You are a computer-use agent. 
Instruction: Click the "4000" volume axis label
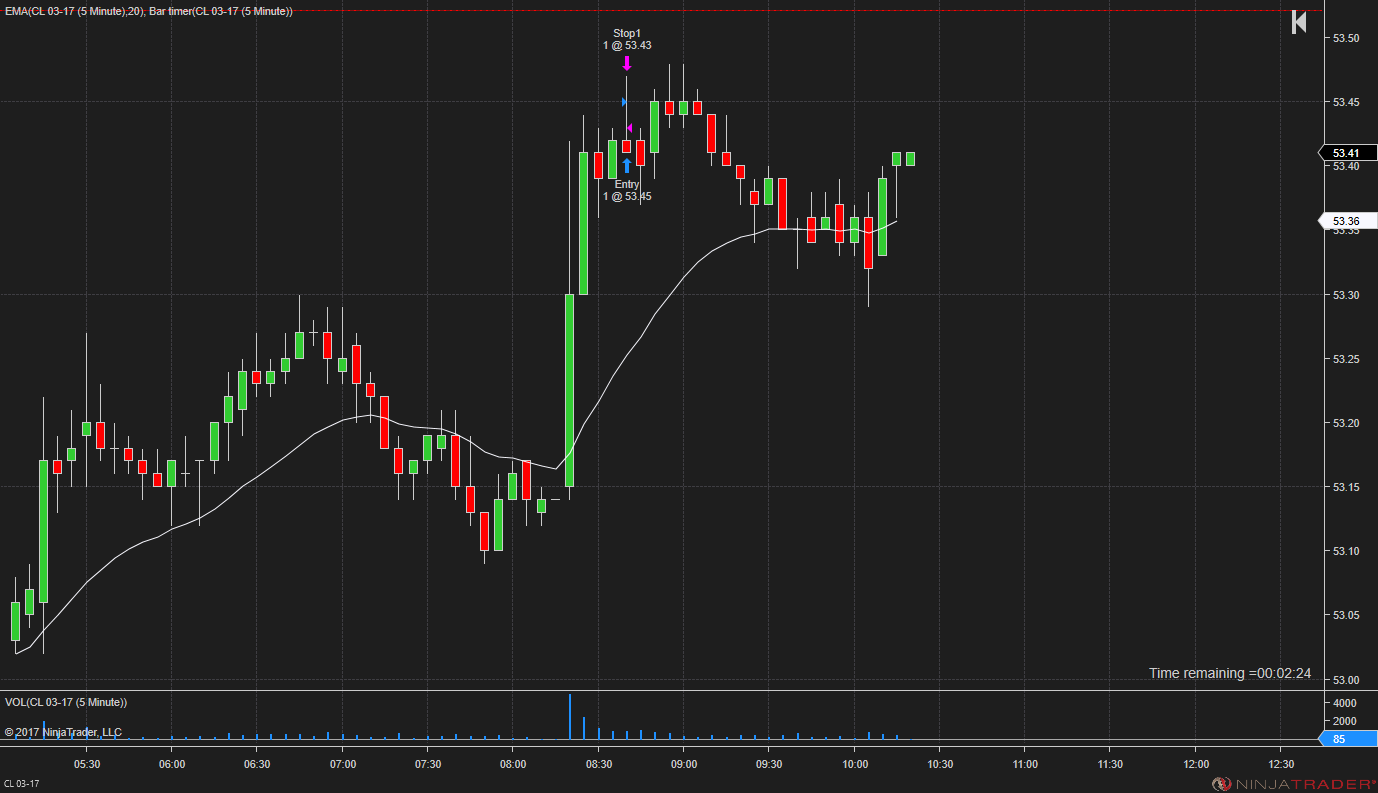(1345, 702)
